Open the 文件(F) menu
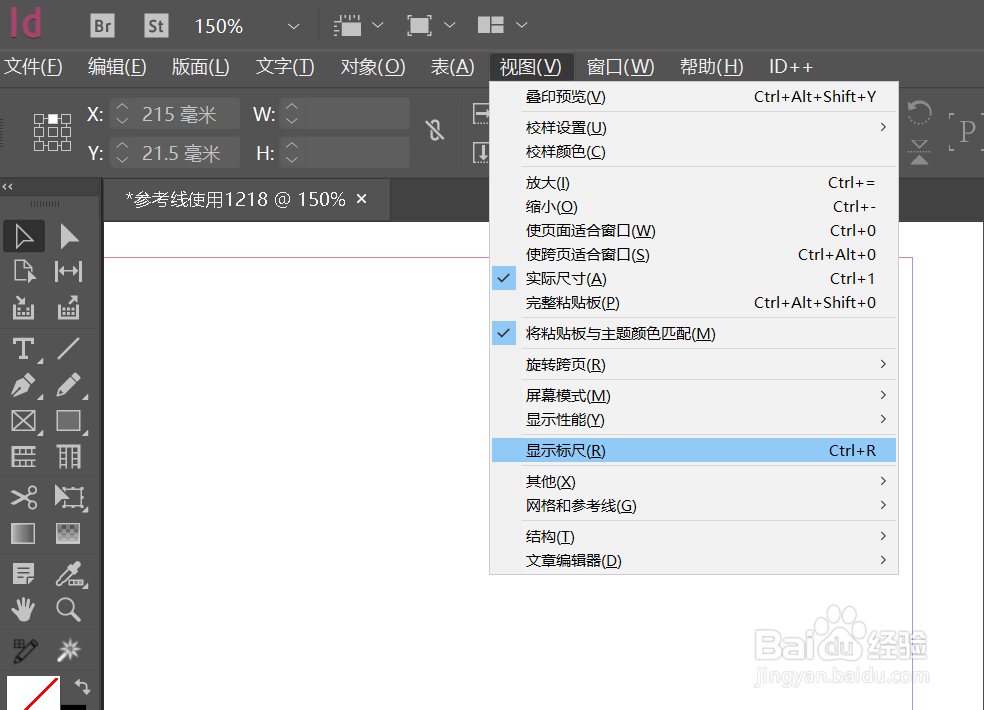 pyautogui.click(x=33, y=67)
